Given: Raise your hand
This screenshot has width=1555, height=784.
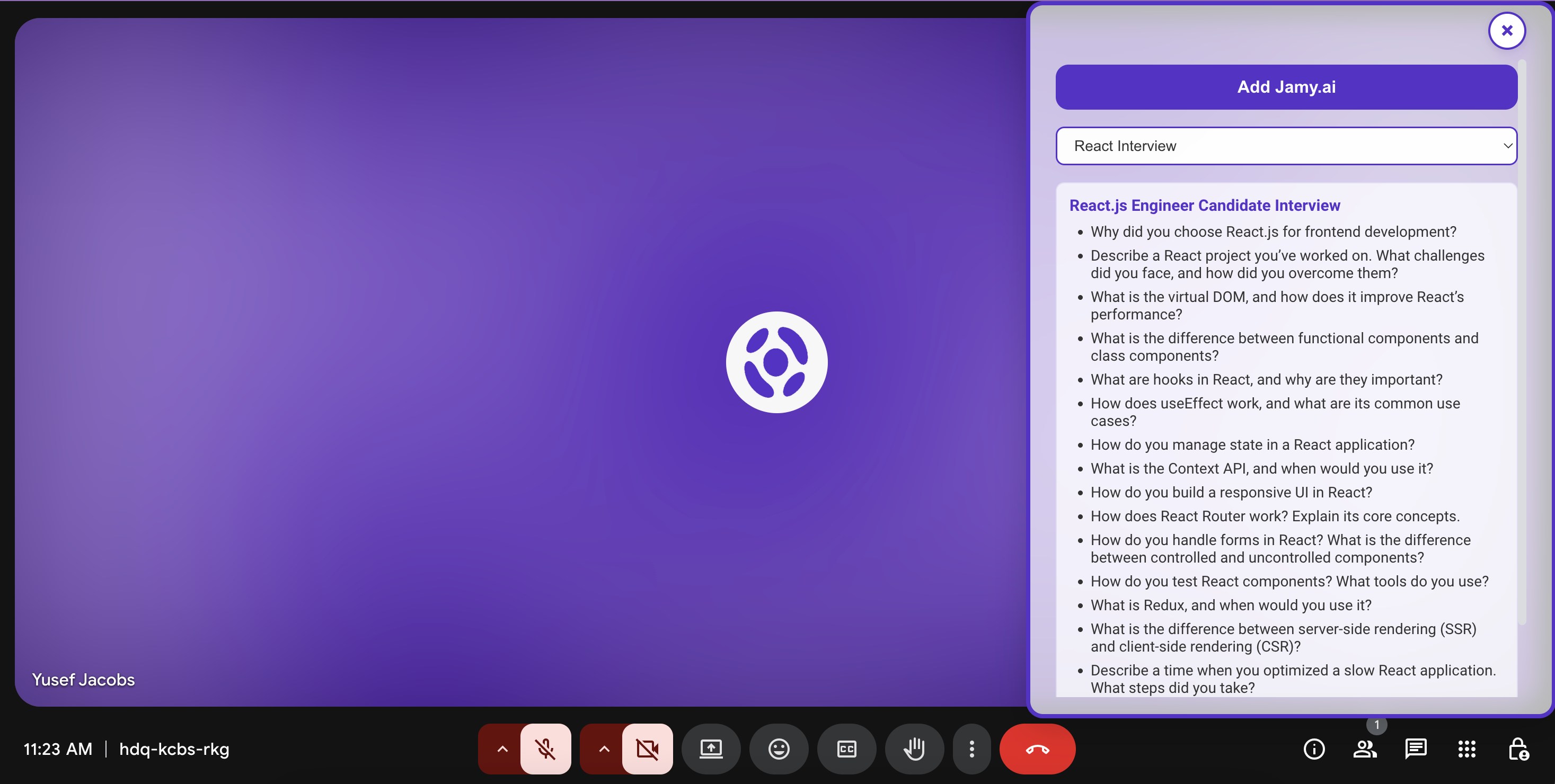Looking at the screenshot, I should [914, 749].
